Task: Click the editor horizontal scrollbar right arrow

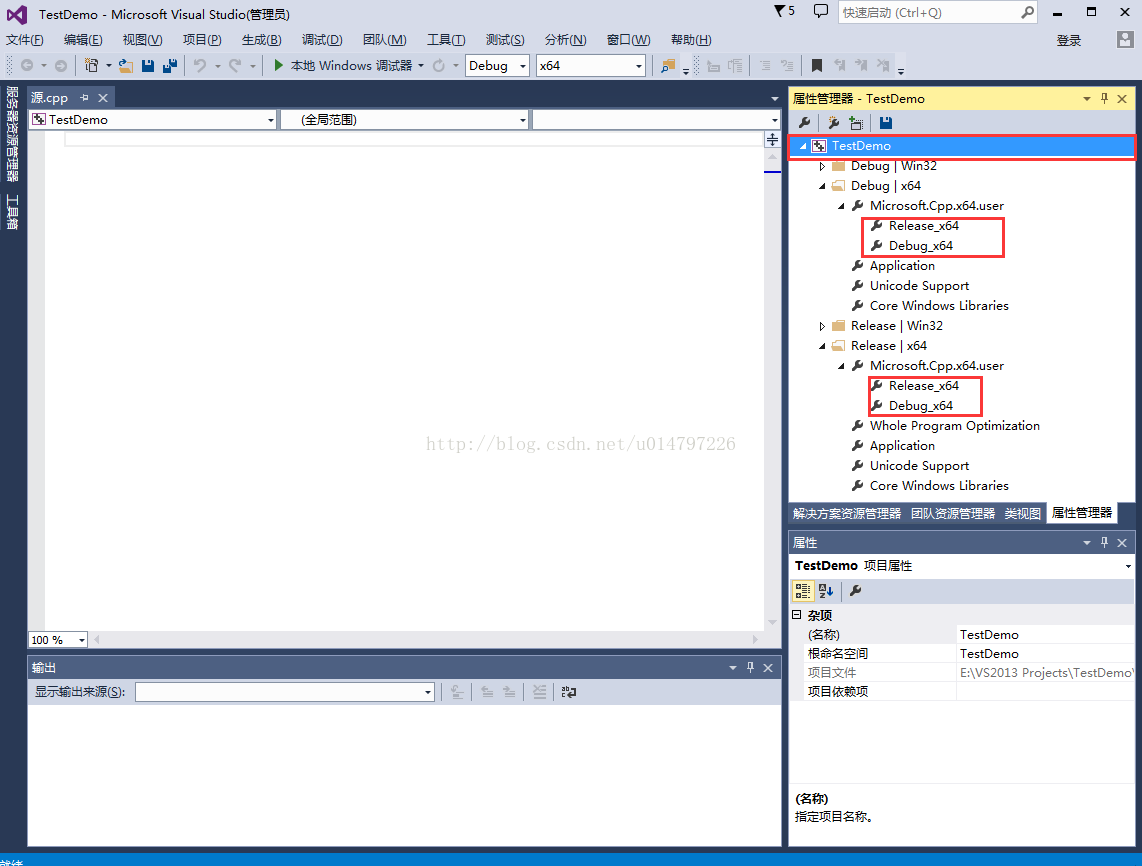Action: pos(755,639)
